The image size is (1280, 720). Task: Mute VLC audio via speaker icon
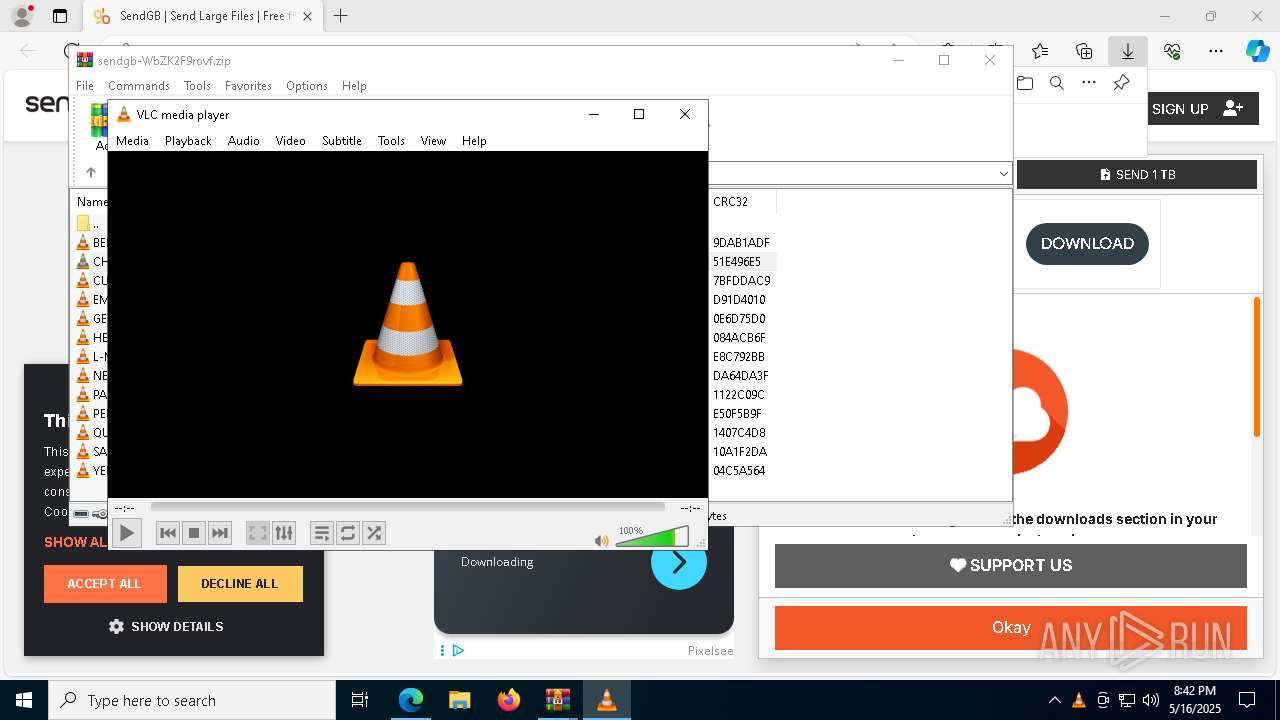(x=601, y=540)
